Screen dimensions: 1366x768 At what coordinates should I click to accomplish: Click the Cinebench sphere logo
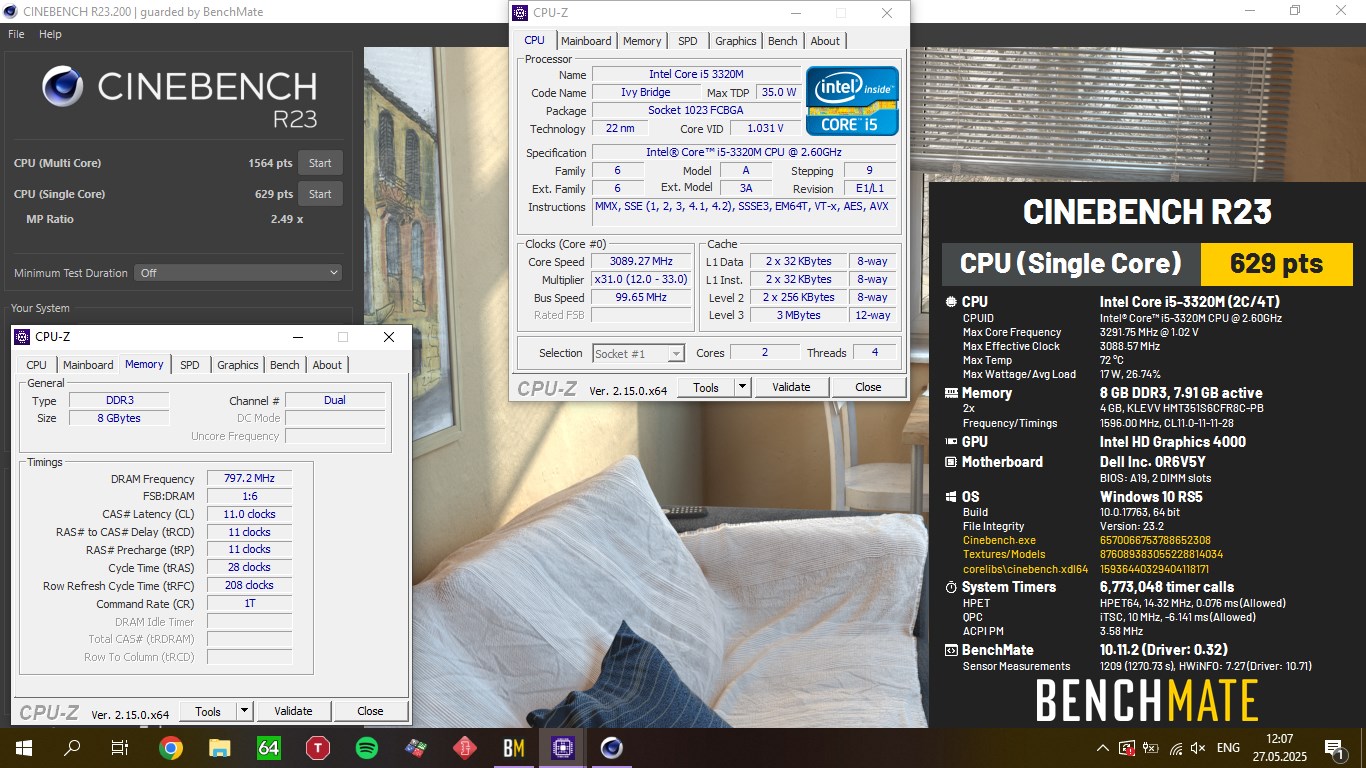(x=63, y=87)
